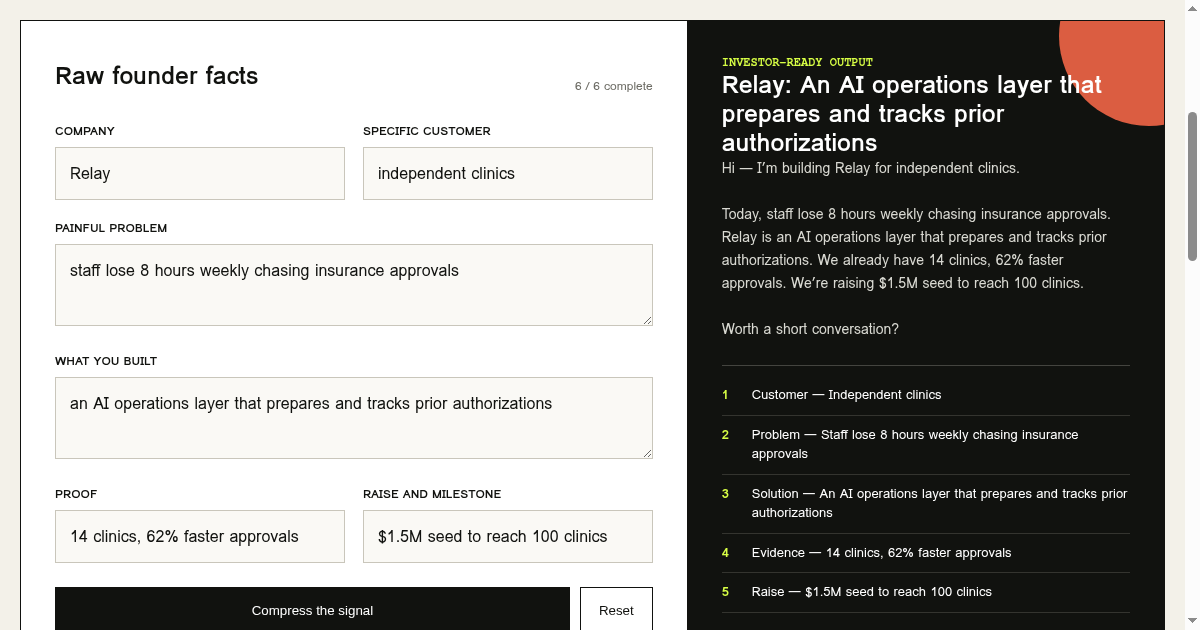Click the What You Built textarea
Image resolution: width=1200 pixels, height=630 pixels.
[354, 418]
